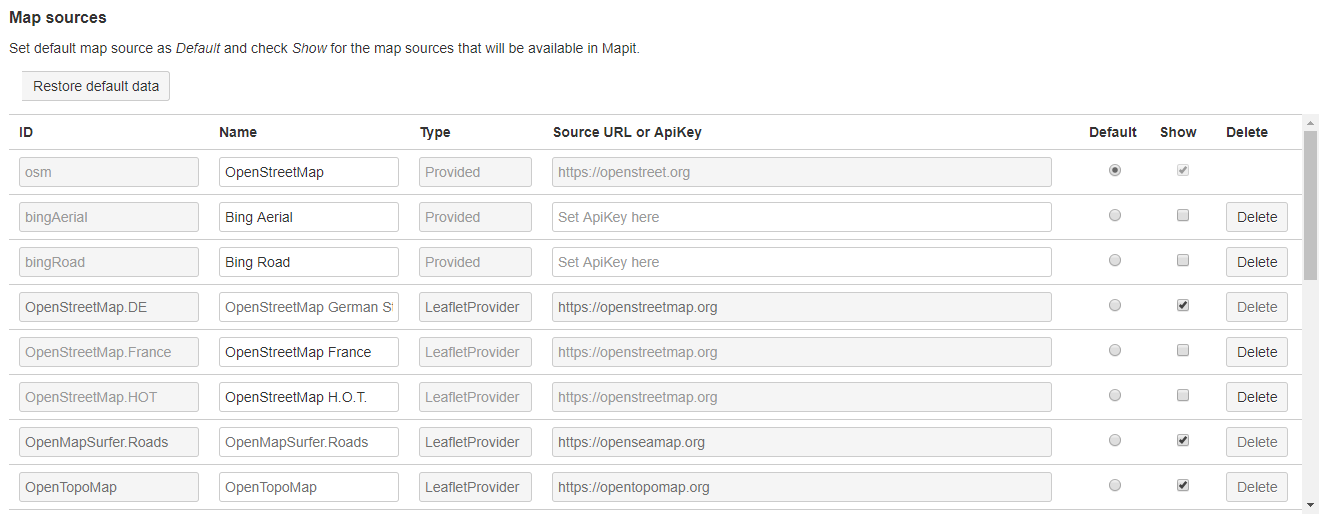This screenshot has height=531, width=1326.
Task: Click Restore default data button
Action: coord(96,86)
